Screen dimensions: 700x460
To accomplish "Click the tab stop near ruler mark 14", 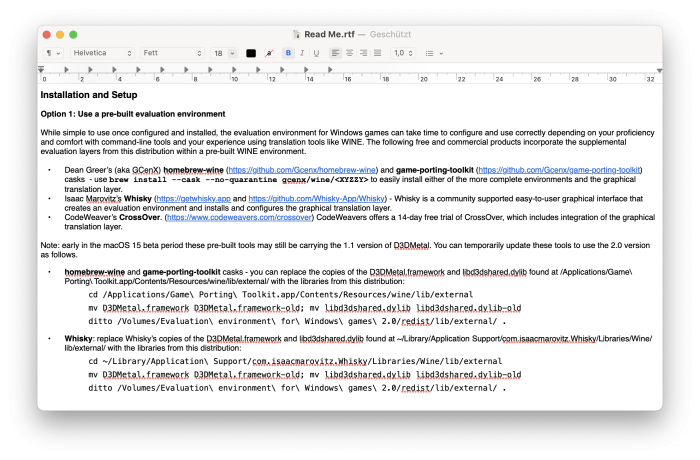I will click(306, 70).
